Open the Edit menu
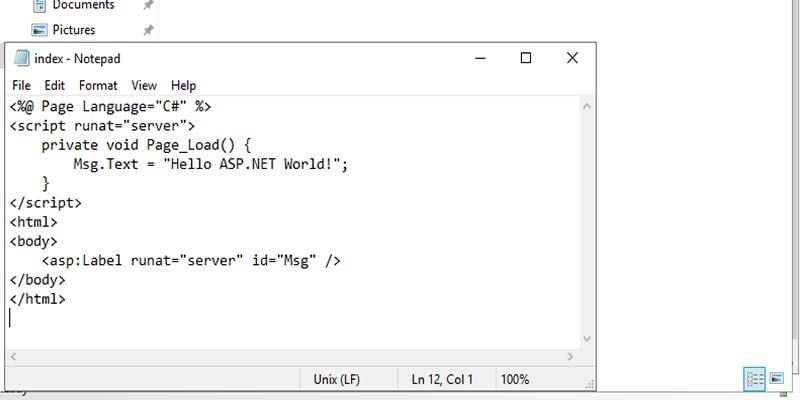The image size is (800, 400). click(54, 86)
